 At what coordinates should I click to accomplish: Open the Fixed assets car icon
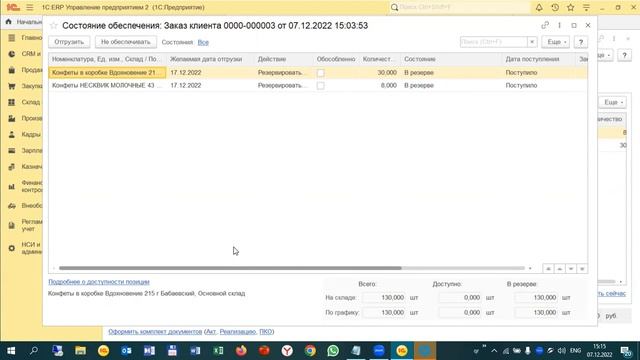[12, 206]
